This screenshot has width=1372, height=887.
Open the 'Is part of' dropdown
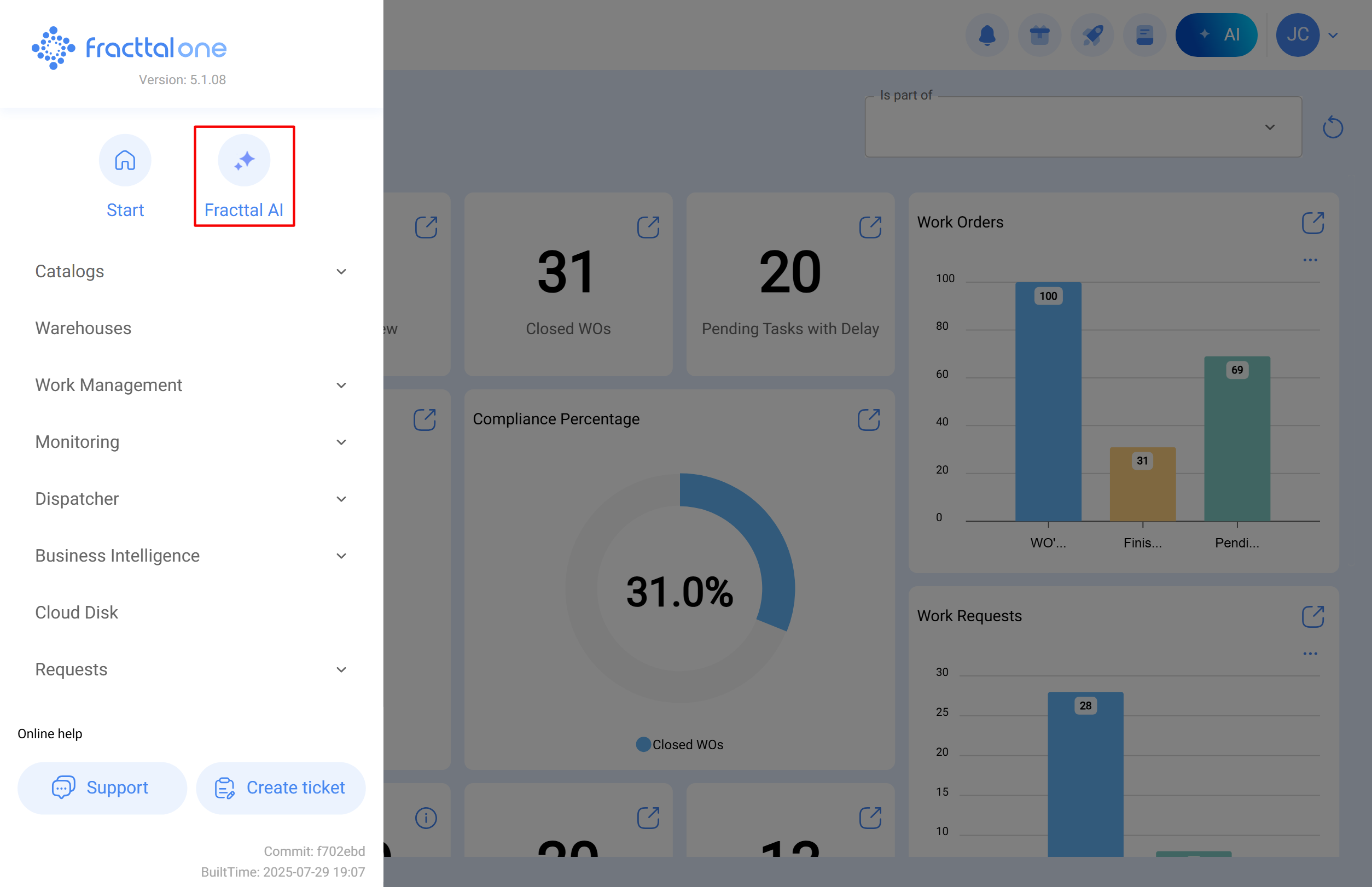pos(1270,127)
